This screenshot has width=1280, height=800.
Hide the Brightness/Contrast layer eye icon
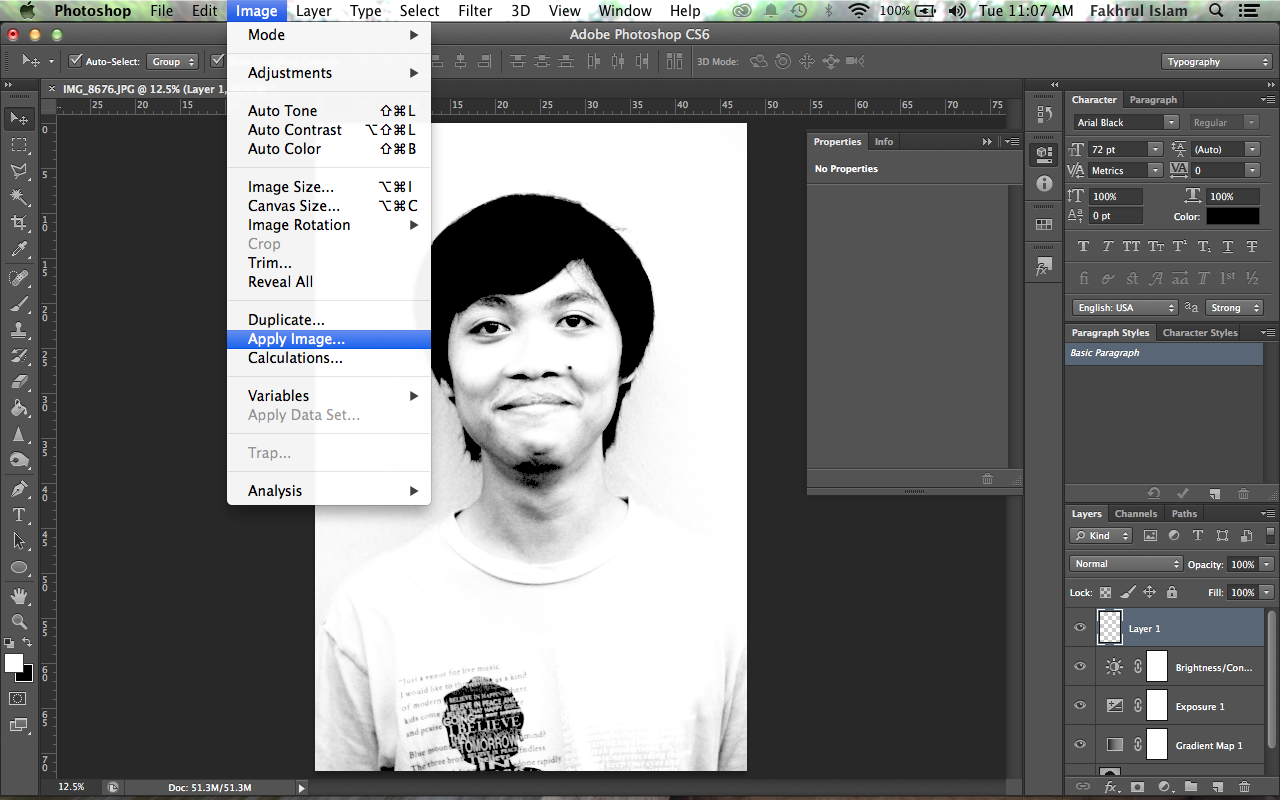click(x=1080, y=667)
